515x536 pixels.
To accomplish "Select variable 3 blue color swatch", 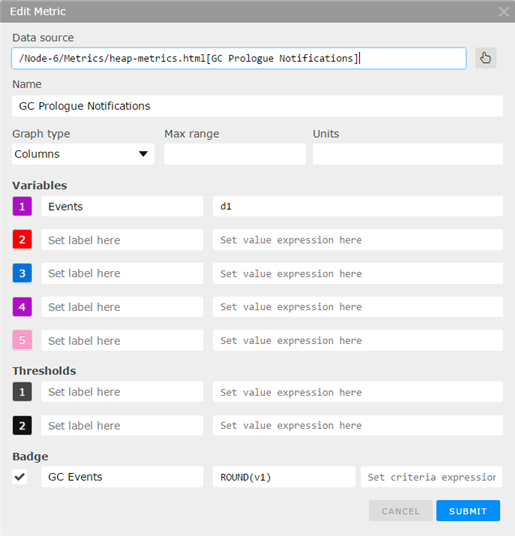I will coord(22,273).
